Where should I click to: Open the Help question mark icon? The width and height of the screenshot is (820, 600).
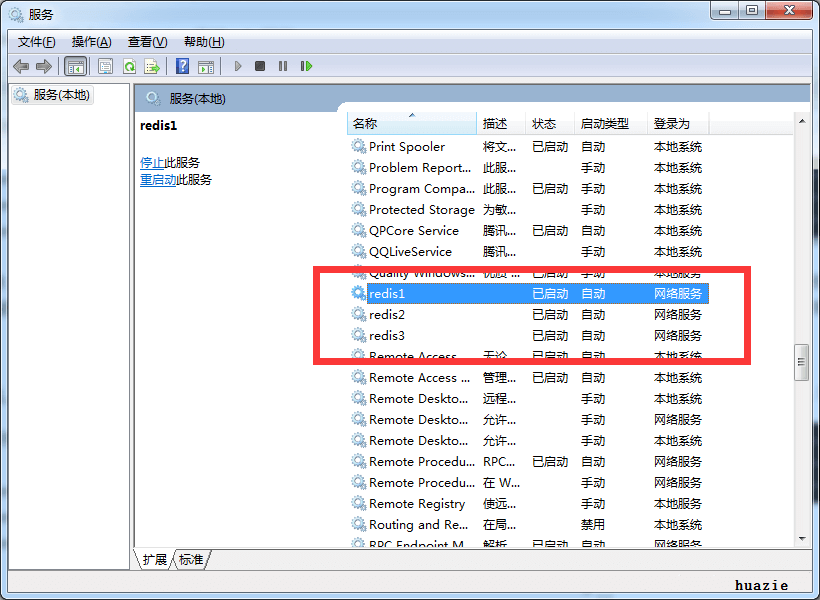coord(183,66)
